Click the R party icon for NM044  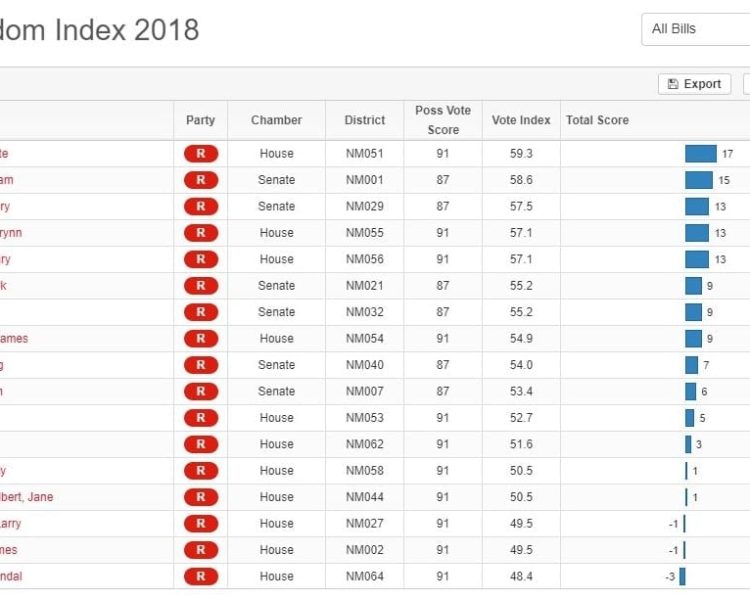(200, 497)
